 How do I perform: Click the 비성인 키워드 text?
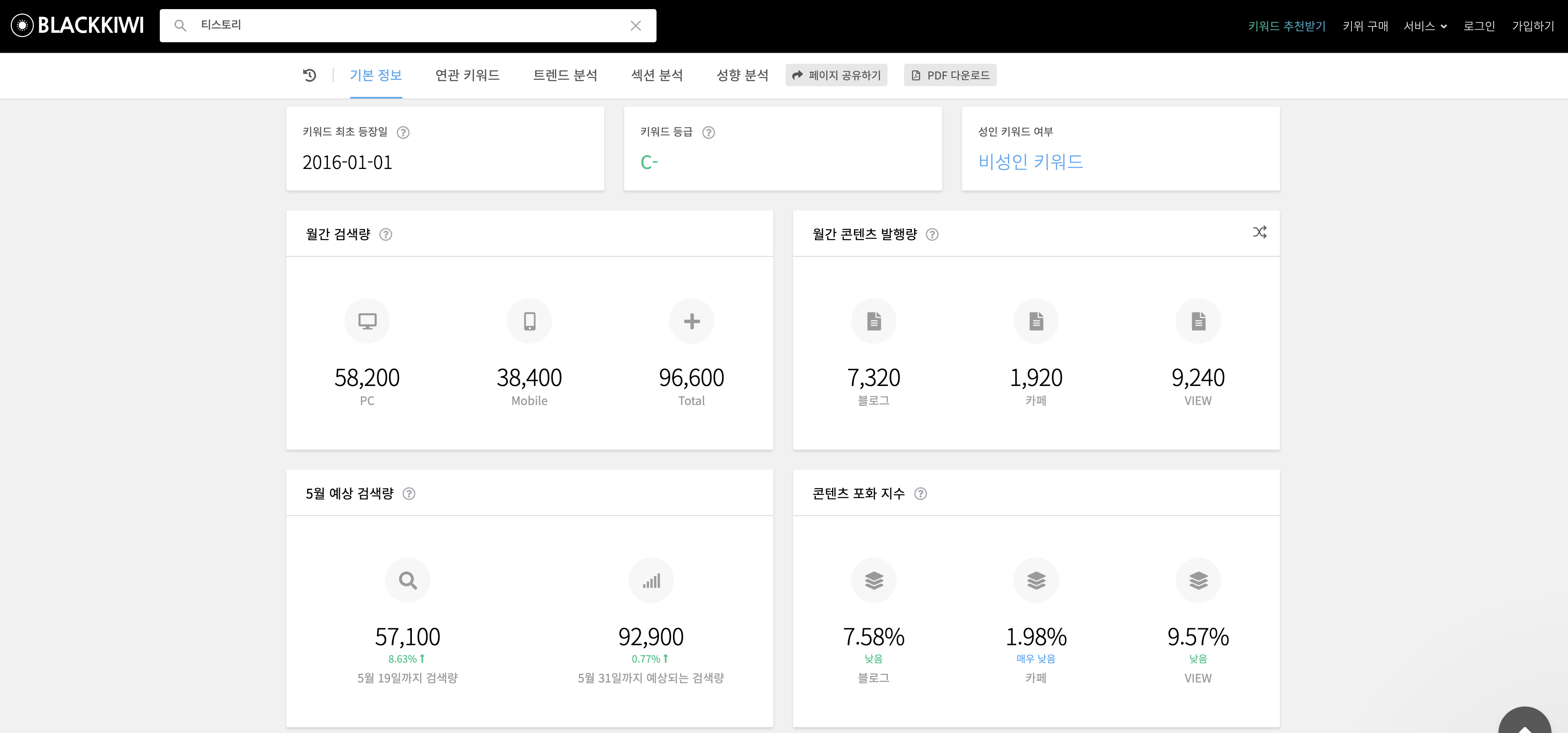pyautogui.click(x=1031, y=162)
